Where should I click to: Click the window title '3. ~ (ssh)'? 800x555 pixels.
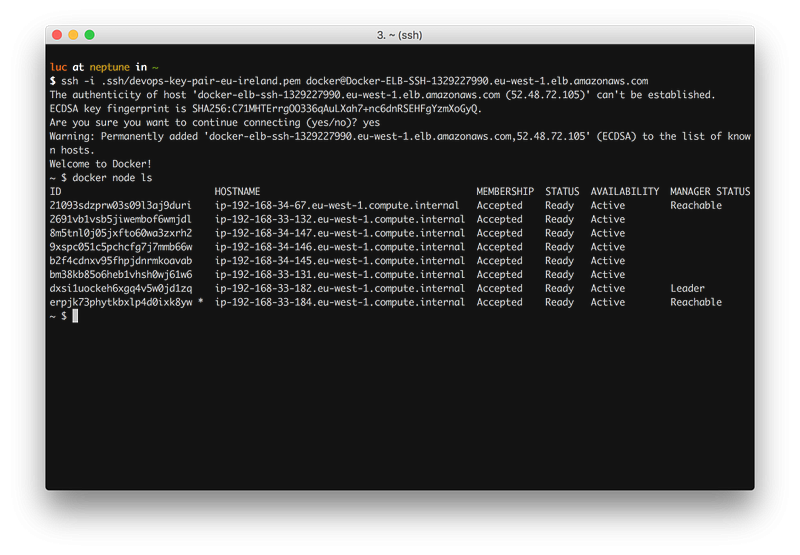pyautogui.click(x=399, y=35)
